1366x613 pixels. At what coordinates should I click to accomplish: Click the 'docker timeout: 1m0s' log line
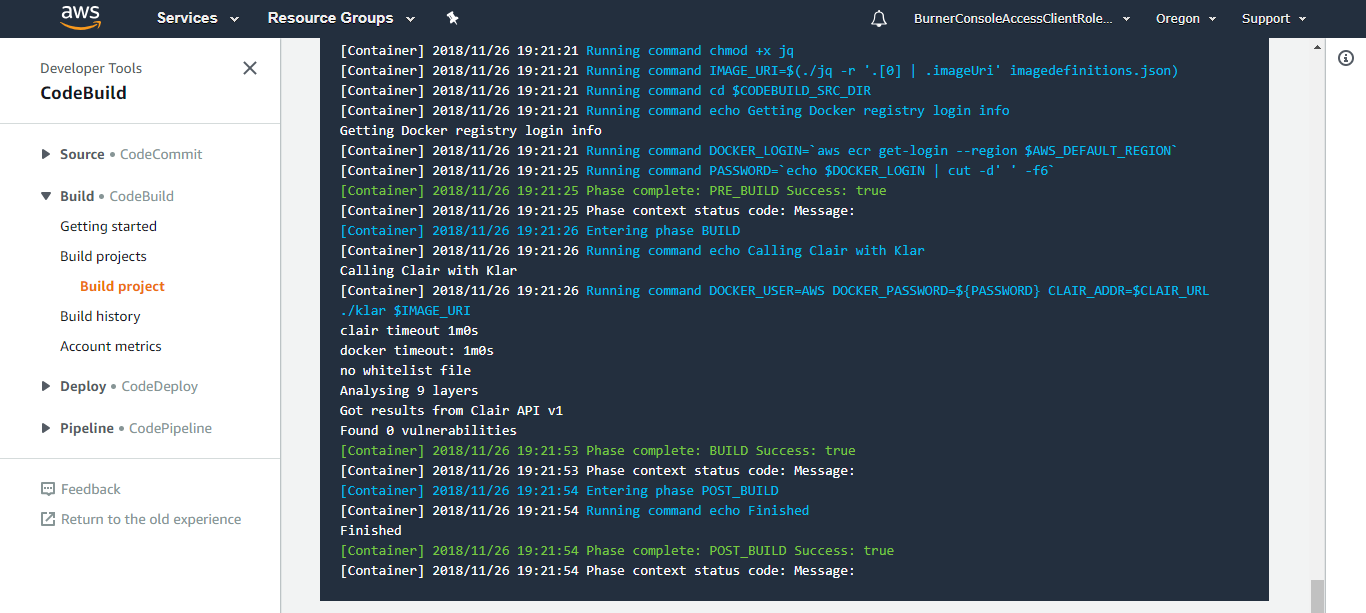pyautogui.click(x=417, y=350)
